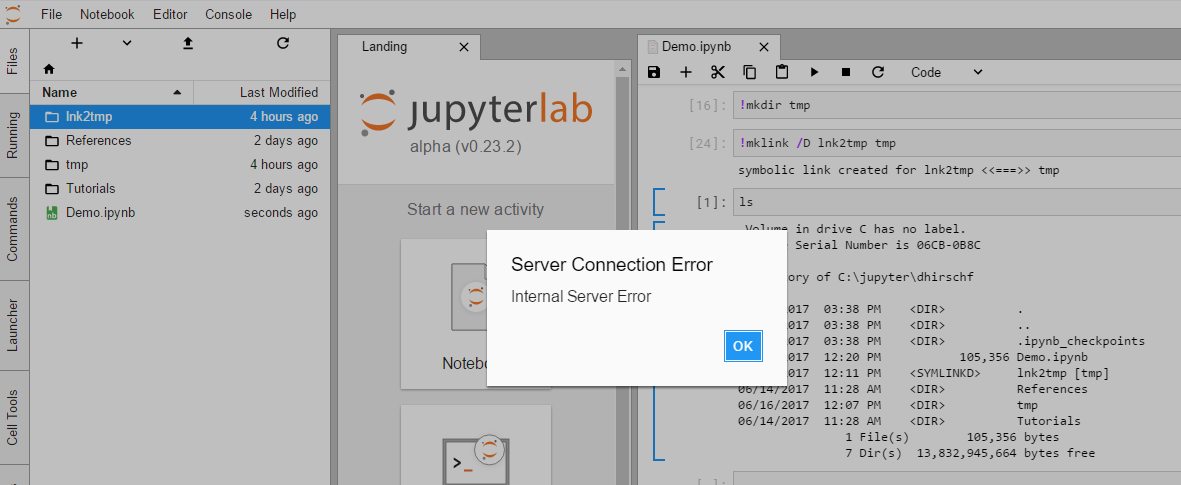Select the tmp folder in the file list

(x=180, y=164)
